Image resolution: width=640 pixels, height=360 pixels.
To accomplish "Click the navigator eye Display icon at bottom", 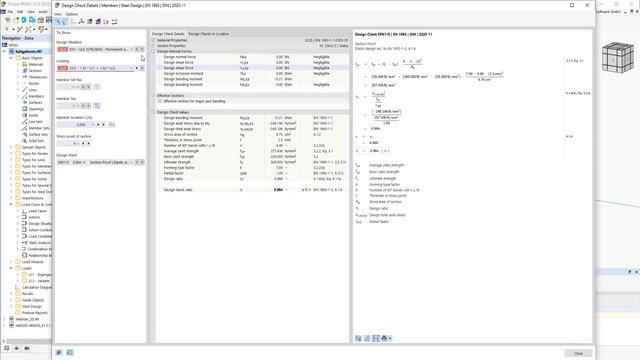I will [x=16, y=348].
